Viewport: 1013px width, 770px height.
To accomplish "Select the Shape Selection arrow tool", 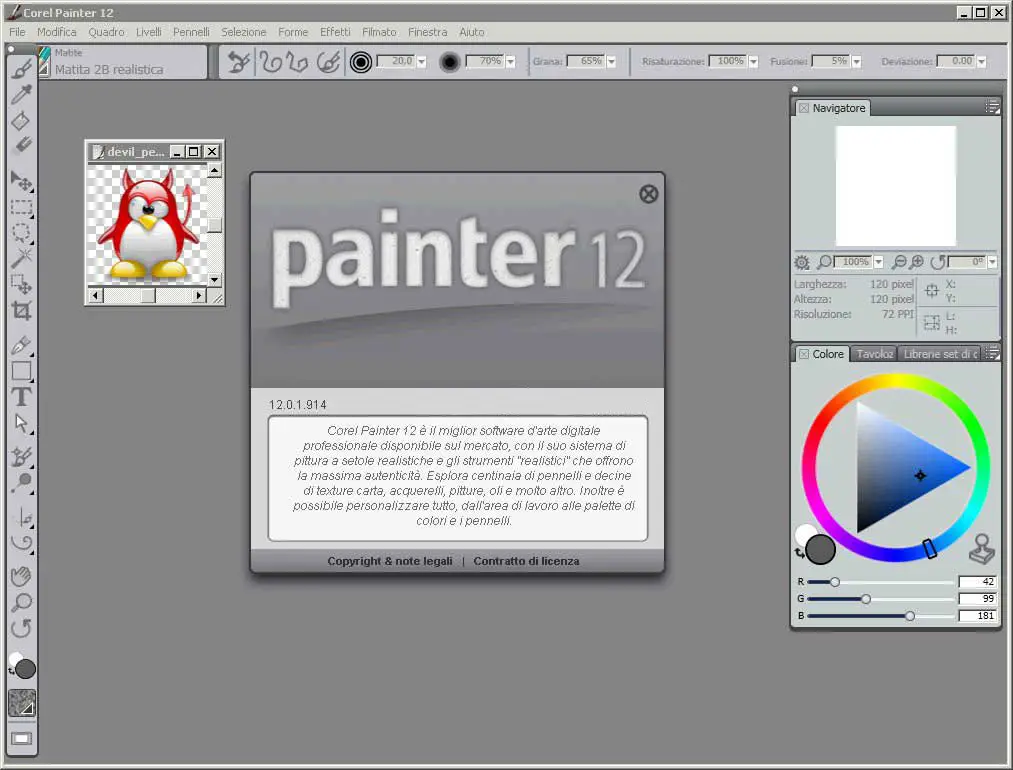I will tap(21, 423).
